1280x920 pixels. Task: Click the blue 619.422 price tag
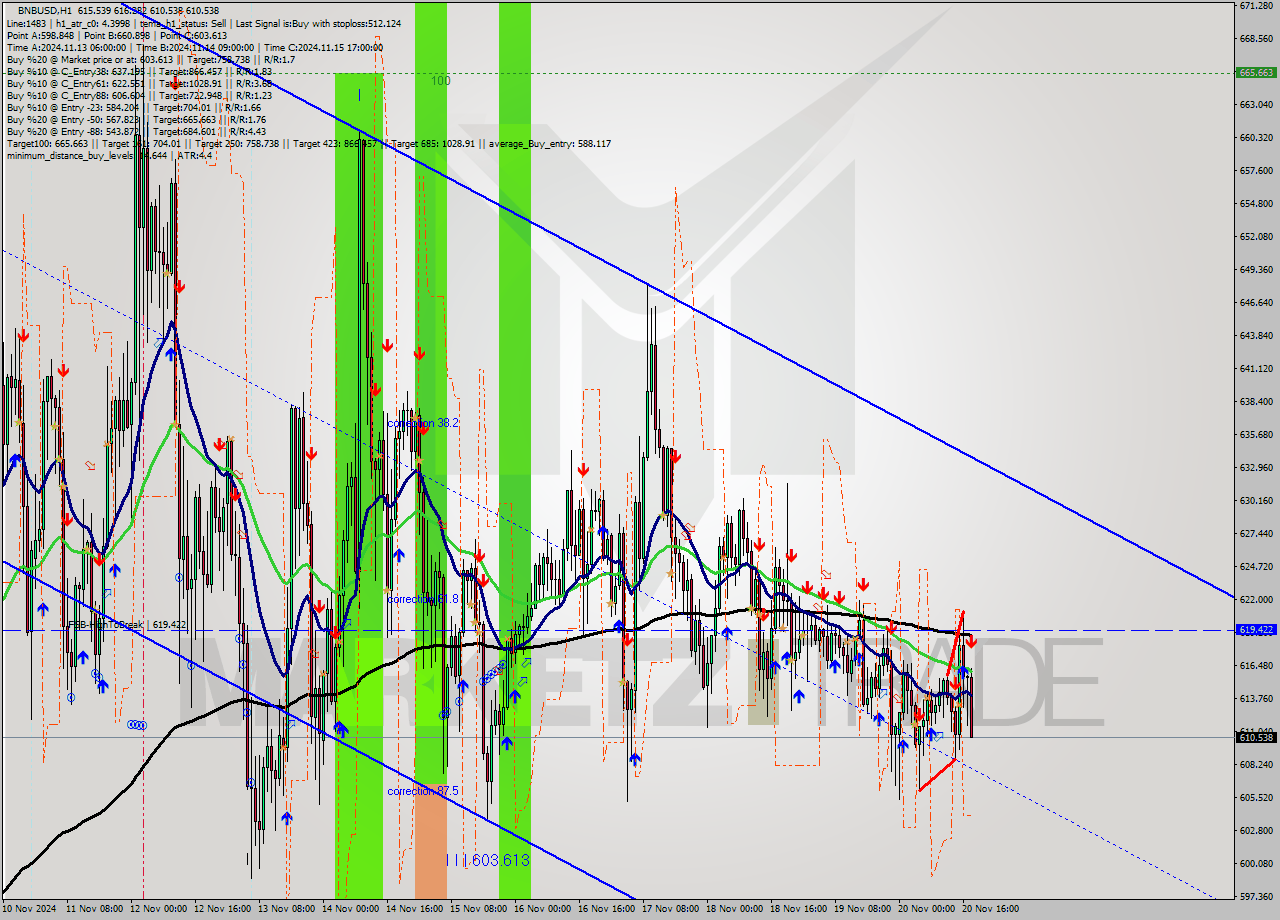[1256, 630]
